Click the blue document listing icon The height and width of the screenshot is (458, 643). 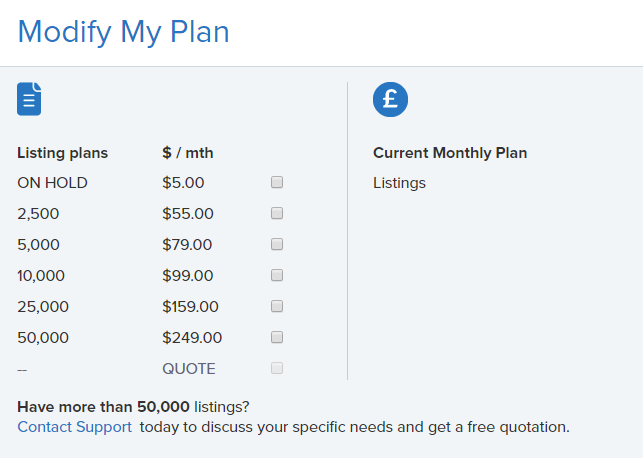pyautogui.click(x=29, y=99)
